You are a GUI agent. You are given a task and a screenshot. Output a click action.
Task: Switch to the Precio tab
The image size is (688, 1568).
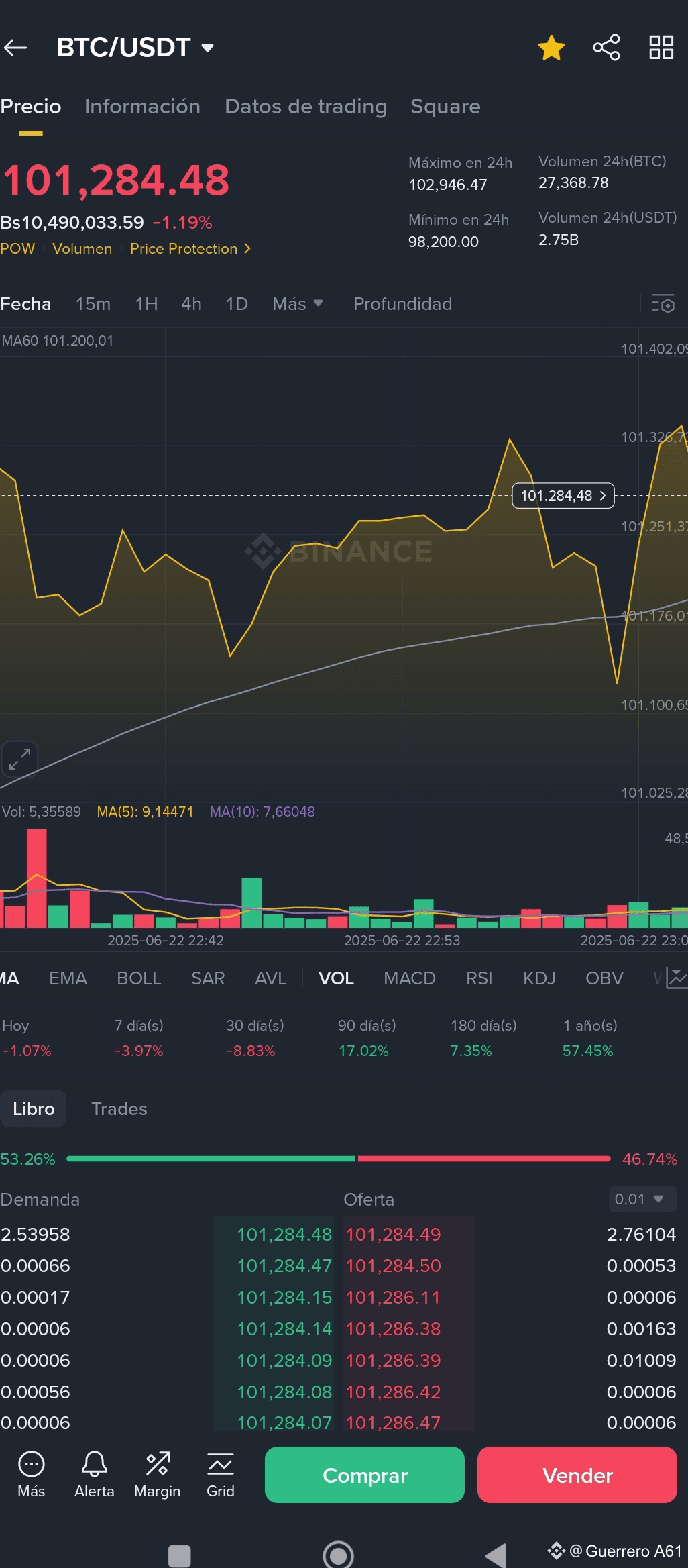[x=31, y=107]
